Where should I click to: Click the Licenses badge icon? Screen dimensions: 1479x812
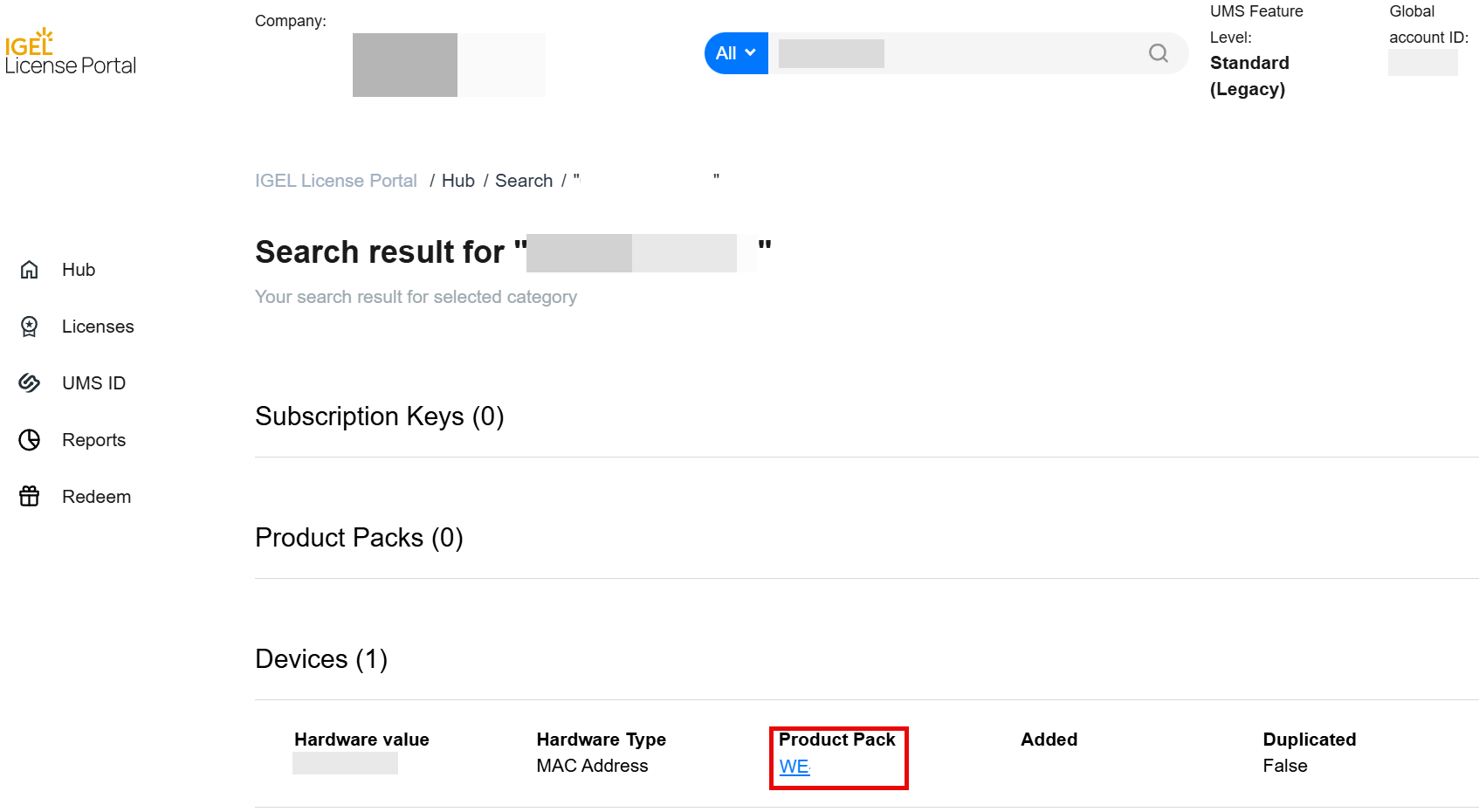click(x=30, y=327)
